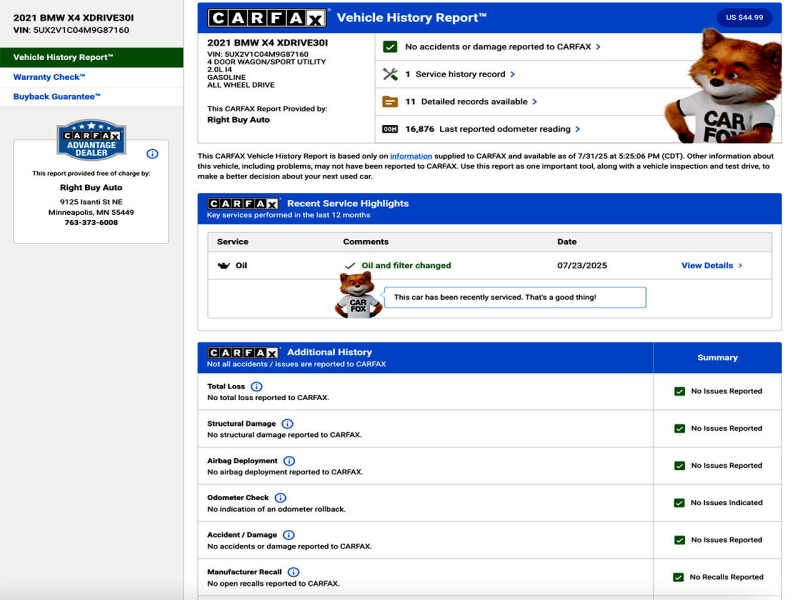
Task: Expand no accidents reported chevron
Action: (x=598, y=47)
